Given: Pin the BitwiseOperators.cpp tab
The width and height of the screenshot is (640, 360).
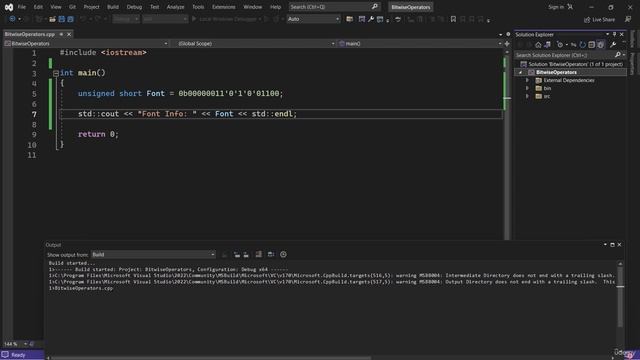Looking at the screenshot, I should tap(61, 34).
